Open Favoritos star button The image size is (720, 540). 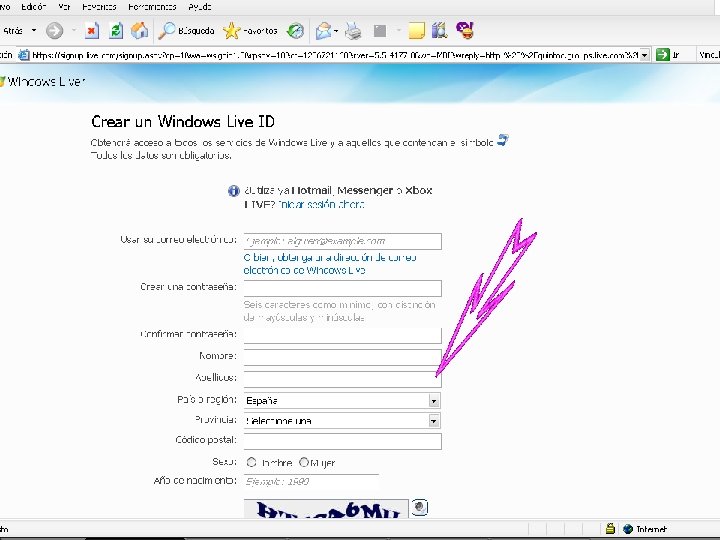250,31
